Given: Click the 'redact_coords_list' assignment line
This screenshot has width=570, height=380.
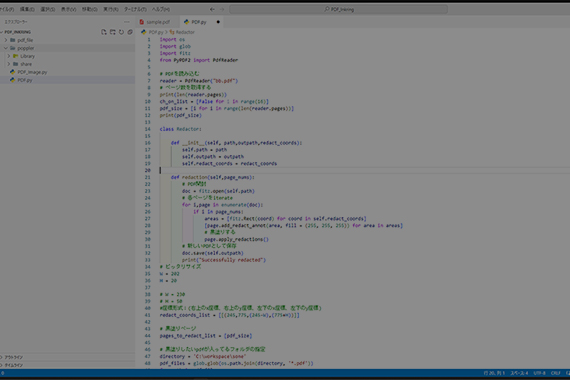Looking at the screenshot, I should pyautogui.click(x=229, y=315).
